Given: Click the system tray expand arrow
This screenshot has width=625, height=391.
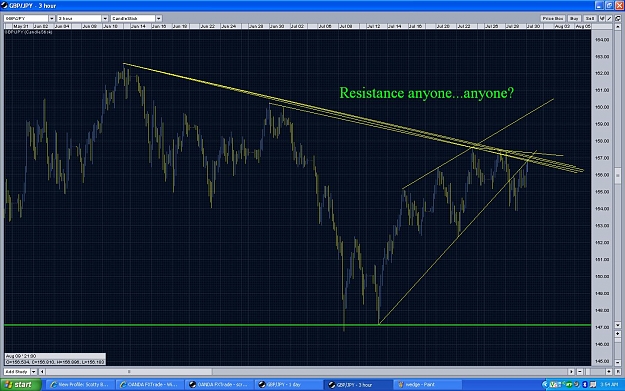Looking at the screenshot, I should 545,385.
